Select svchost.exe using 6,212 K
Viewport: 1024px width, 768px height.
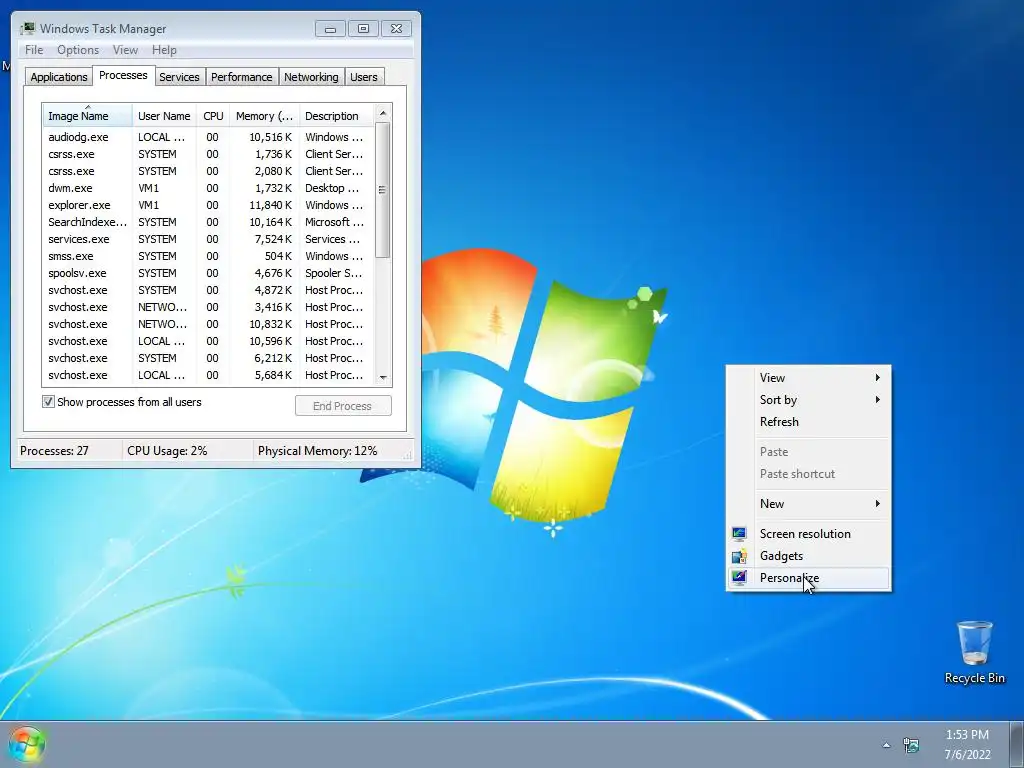pyautogui.click(x=208, y=358)
